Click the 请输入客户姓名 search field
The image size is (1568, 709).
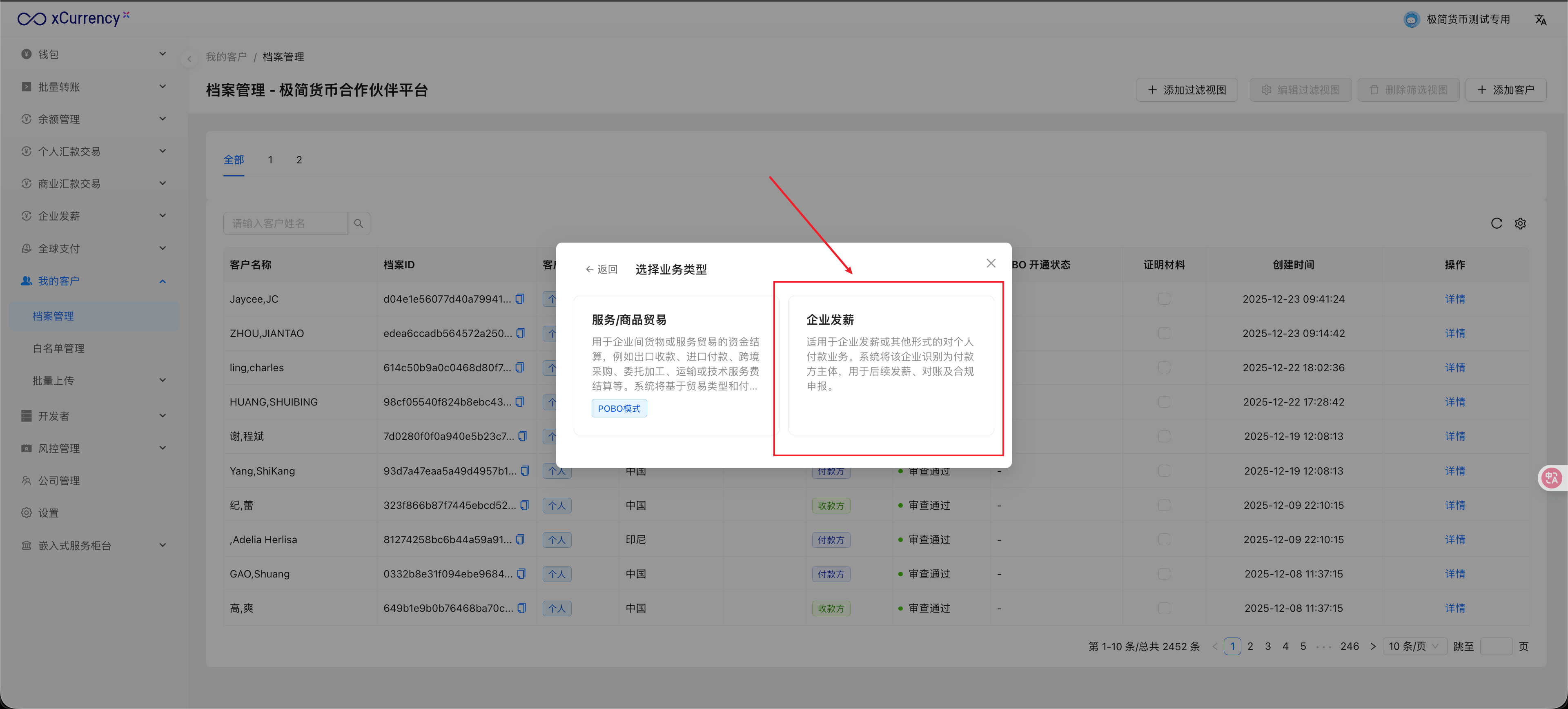click(285, 223)
